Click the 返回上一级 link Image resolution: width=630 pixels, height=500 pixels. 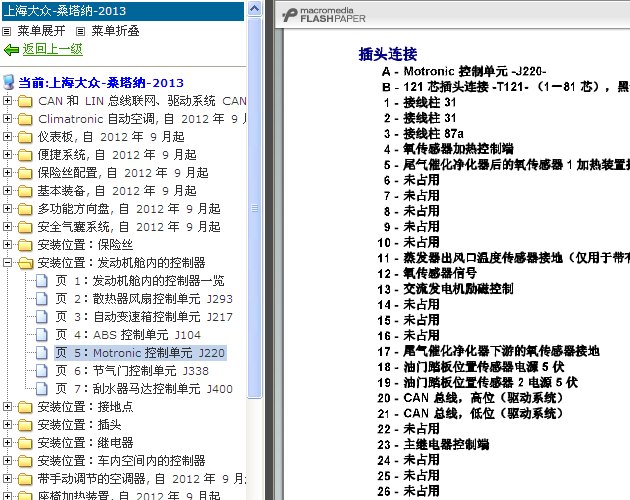[53, 49]
